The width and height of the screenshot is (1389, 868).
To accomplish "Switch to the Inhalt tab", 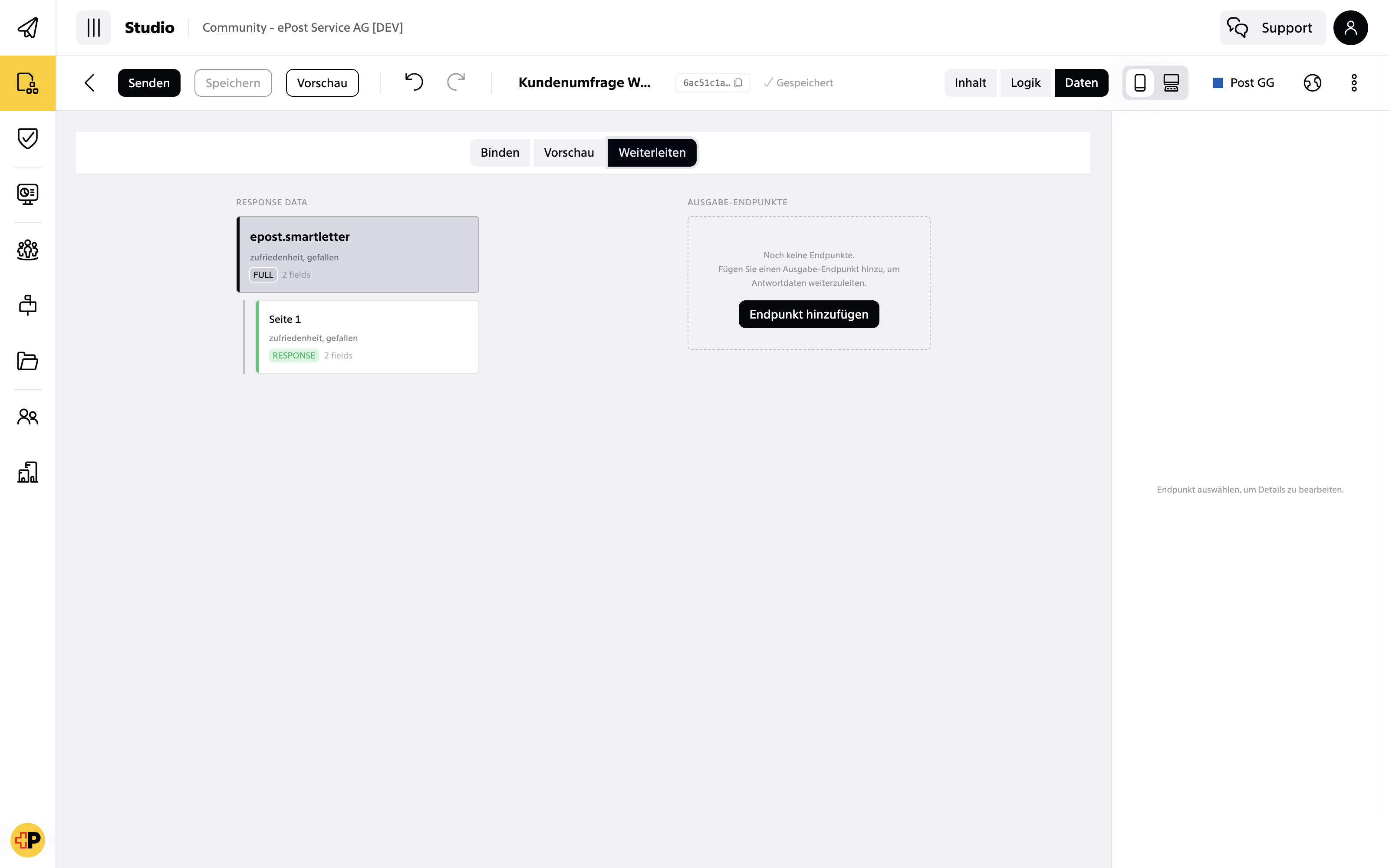I will pyautogui.click(x=970, y=82).
